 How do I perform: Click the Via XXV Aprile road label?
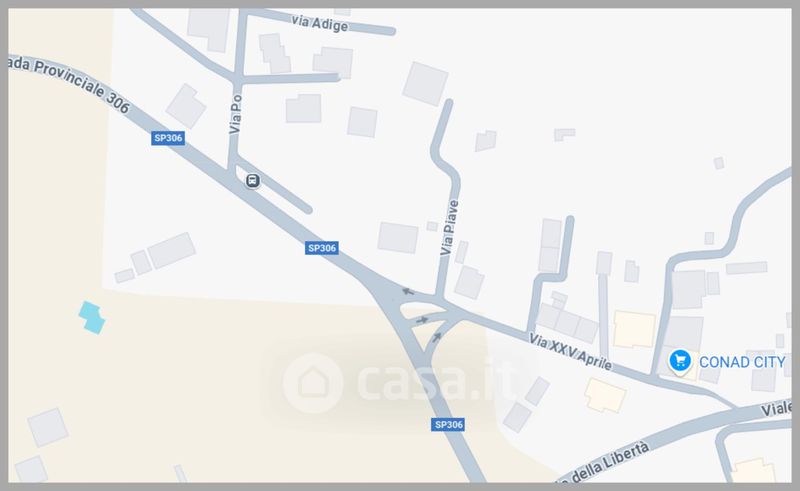(570, 351)
